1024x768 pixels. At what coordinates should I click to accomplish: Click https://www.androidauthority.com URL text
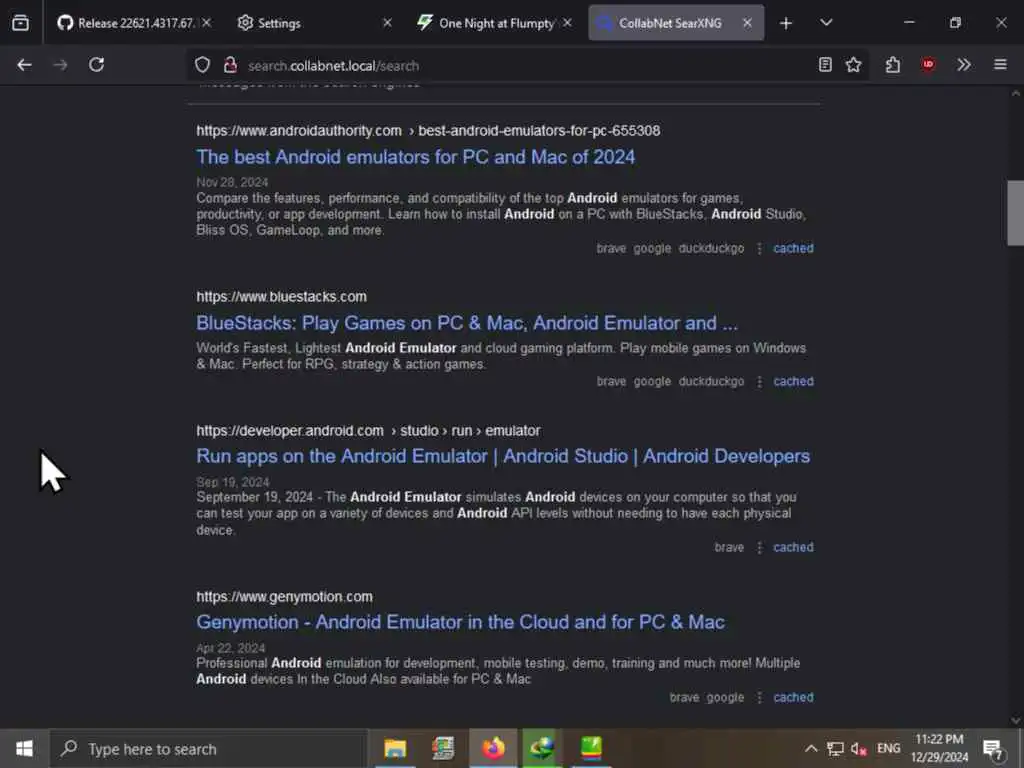tap(299, 131)
